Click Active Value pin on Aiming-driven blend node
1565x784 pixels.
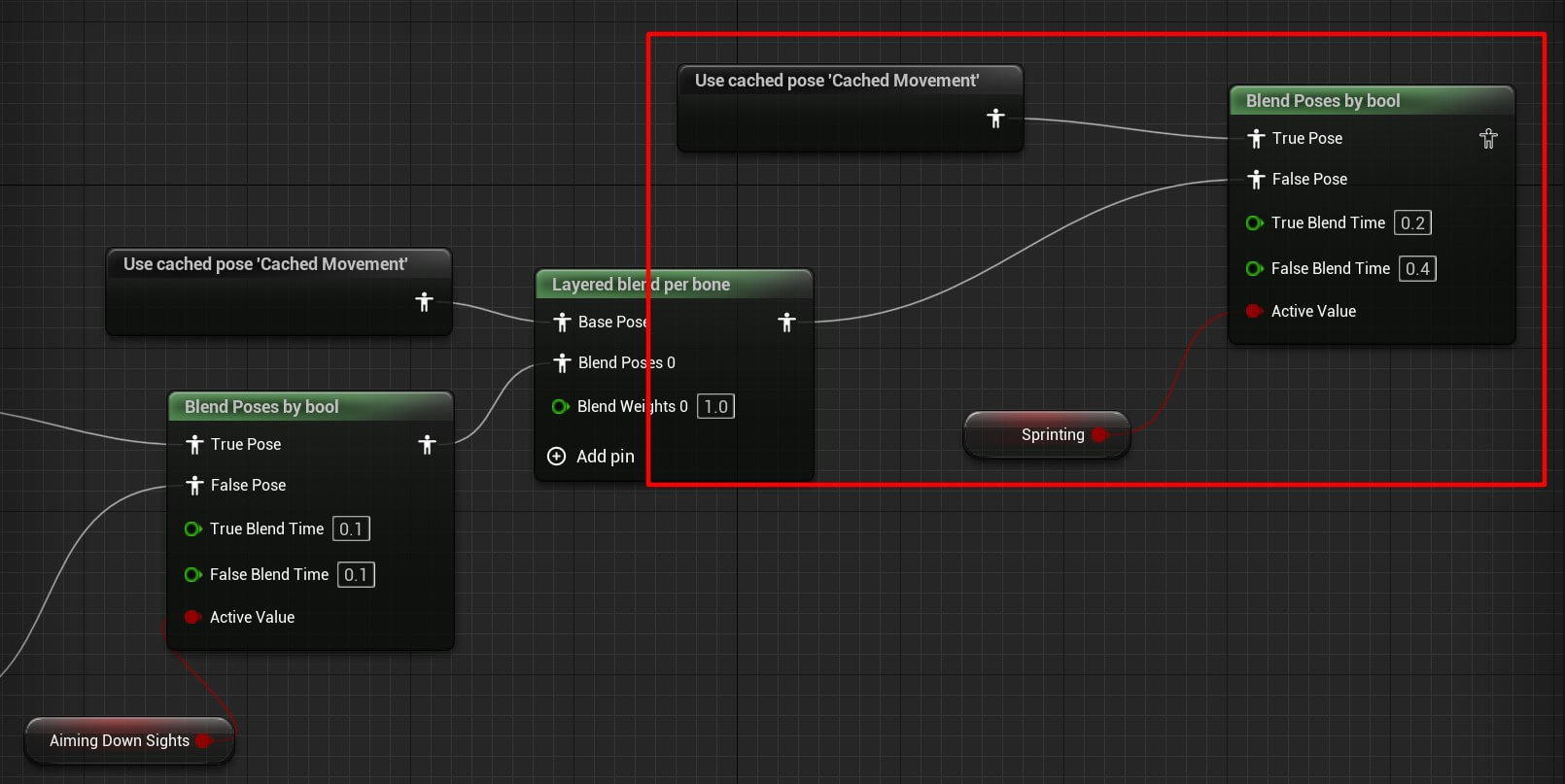point(192,617)
